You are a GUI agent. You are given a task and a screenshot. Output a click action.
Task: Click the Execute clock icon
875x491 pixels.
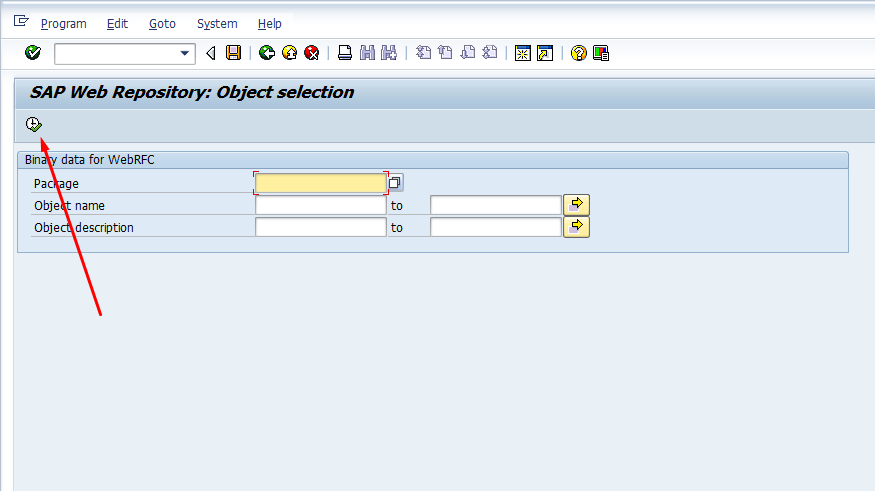point(33,124)
